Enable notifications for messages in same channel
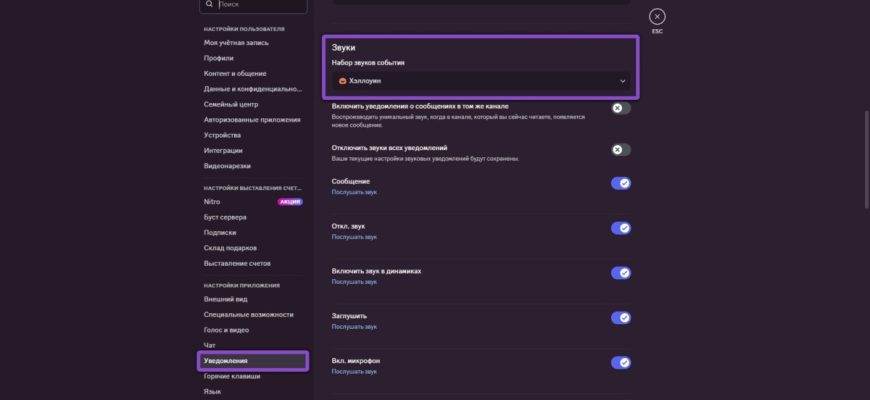 620,107
